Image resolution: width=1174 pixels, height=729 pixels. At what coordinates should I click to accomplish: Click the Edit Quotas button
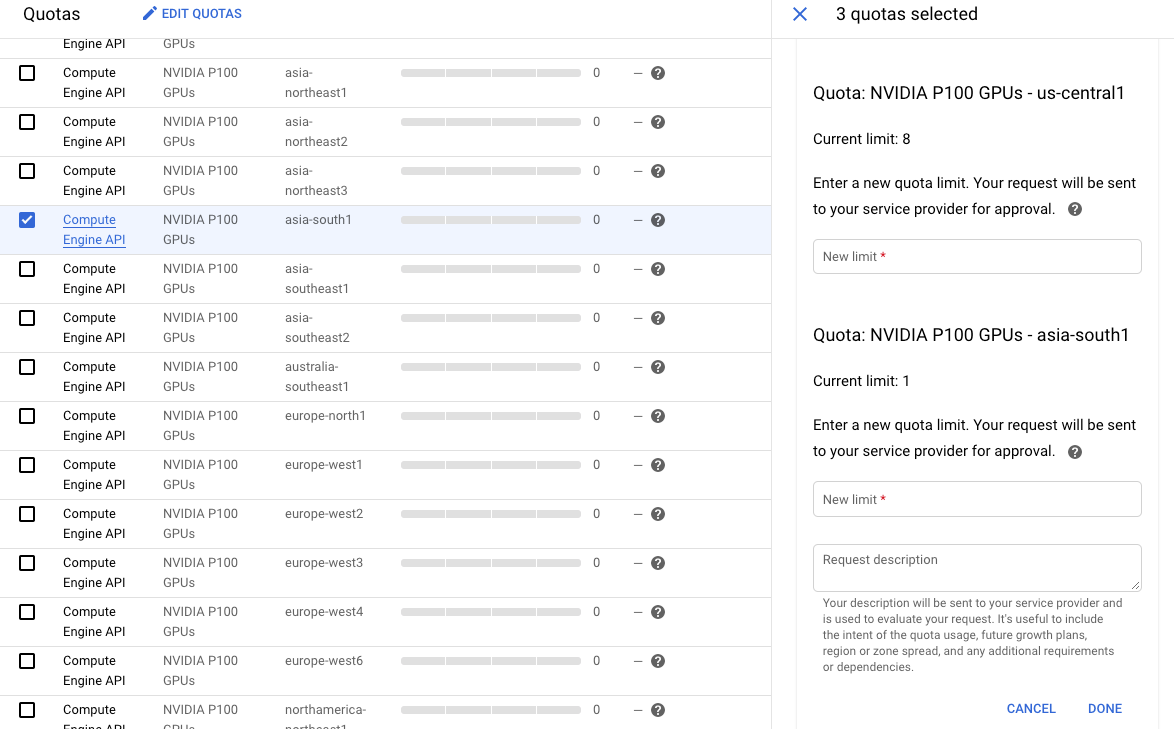[192, 13]
